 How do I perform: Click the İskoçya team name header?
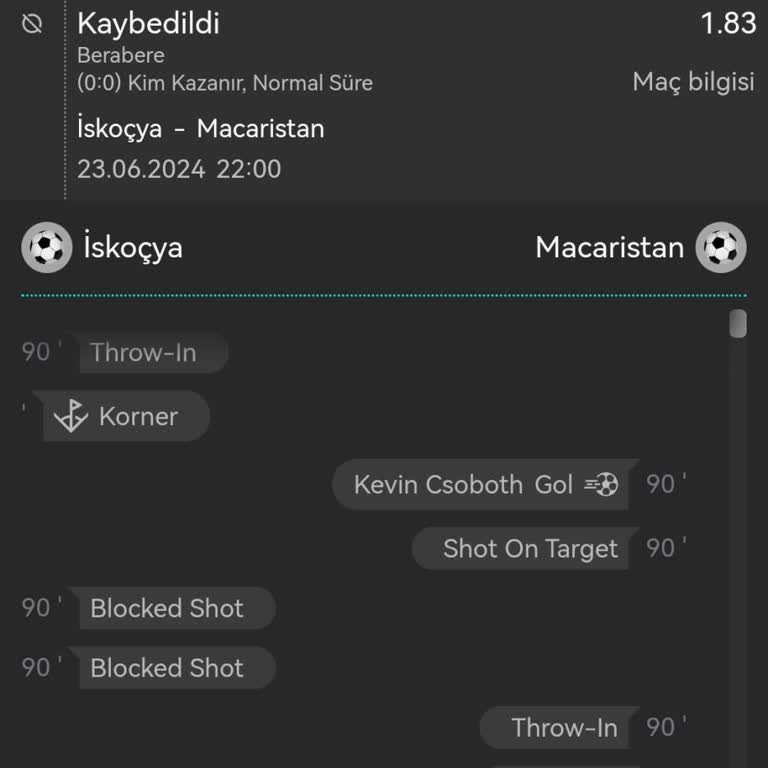coord(133,247)
